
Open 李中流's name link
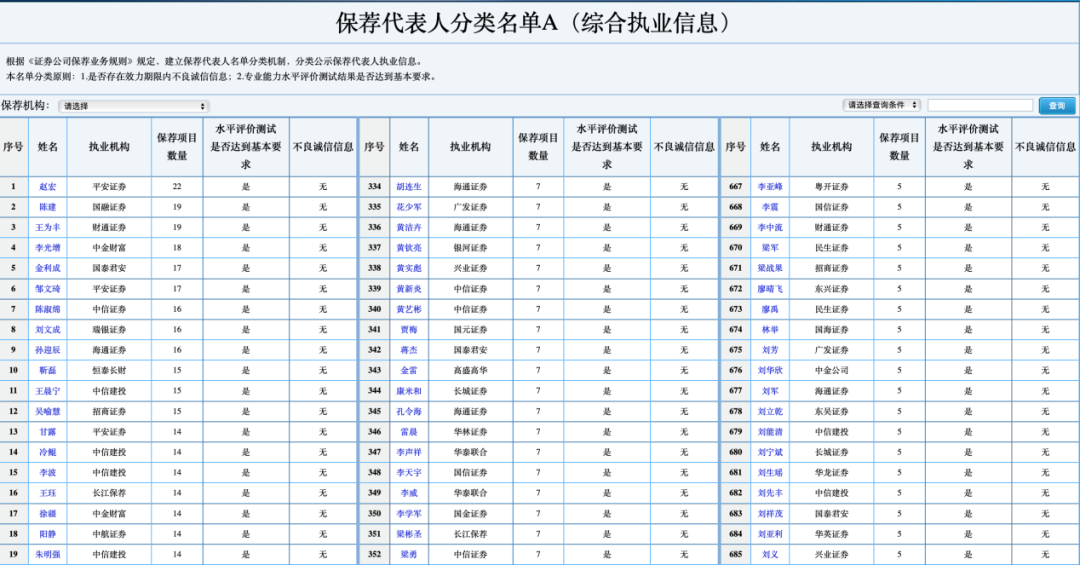(770, 227)
